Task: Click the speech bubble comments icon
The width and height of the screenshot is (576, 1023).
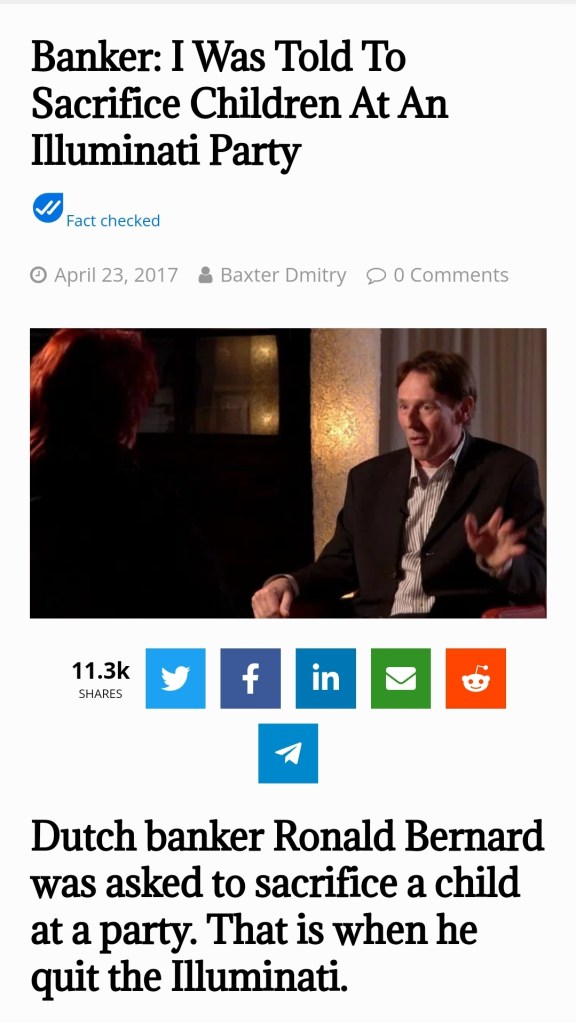Action: (376, 276)
